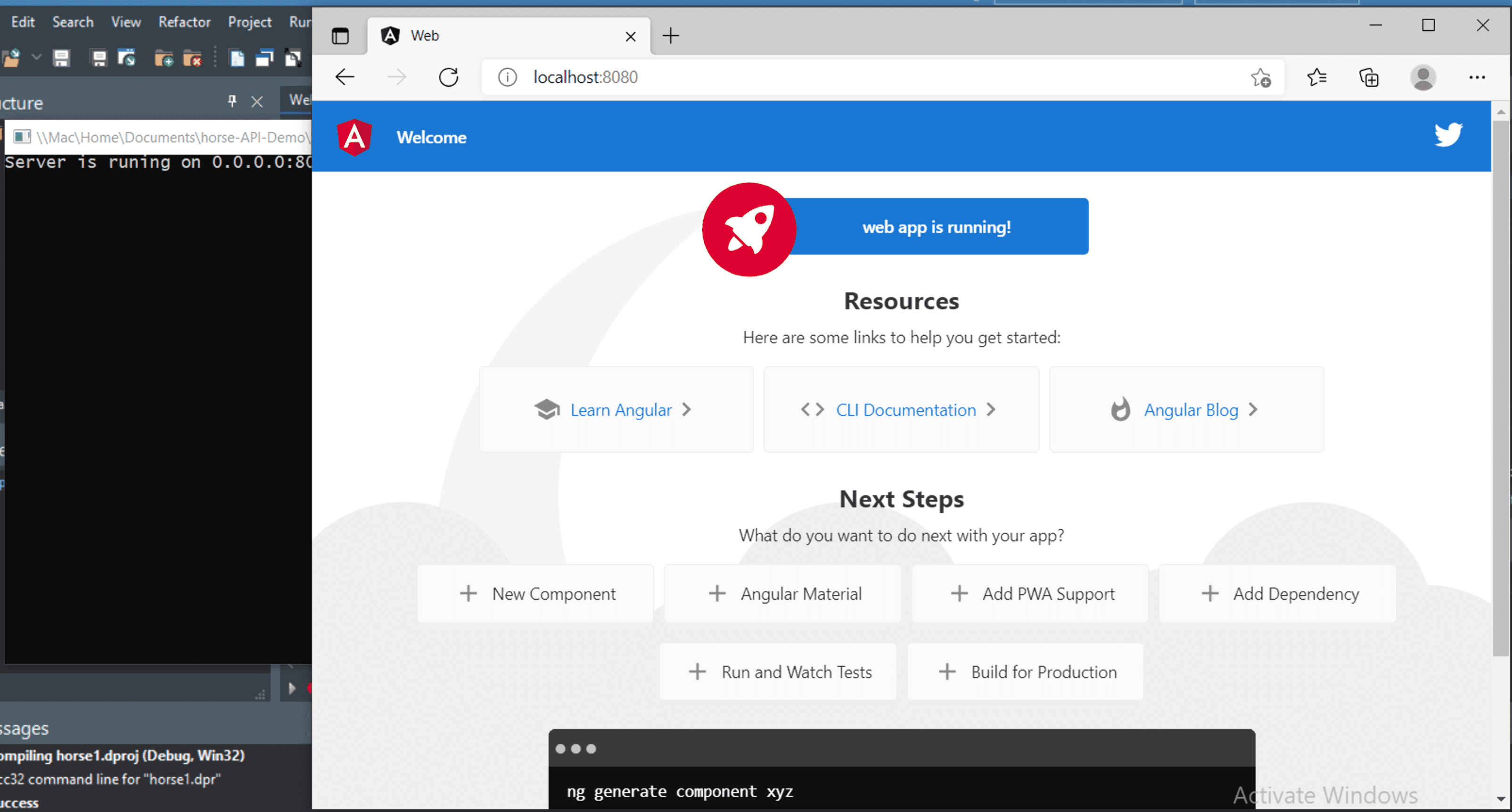Screen dimensions: 1512x812
Task: Open the Search menu in the IDE
Action: [73, 22]
